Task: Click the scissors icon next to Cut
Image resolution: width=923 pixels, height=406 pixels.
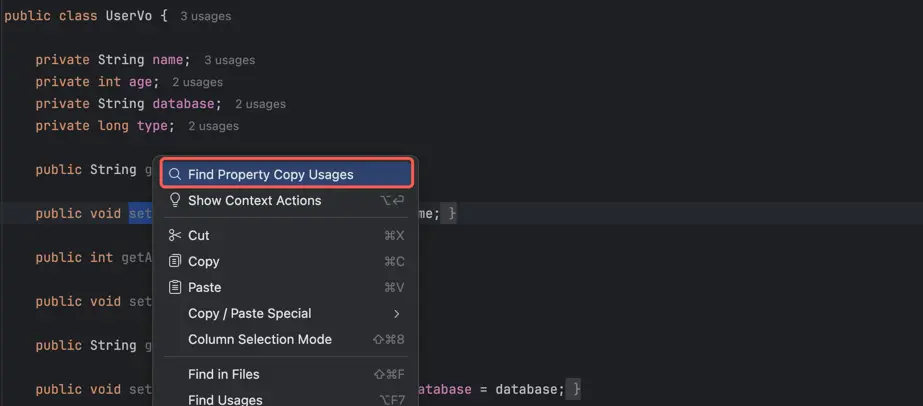Action: [175, 235]
